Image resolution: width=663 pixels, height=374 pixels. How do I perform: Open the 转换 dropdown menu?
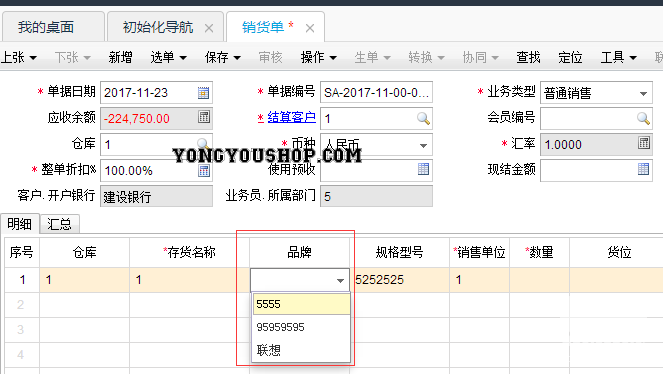tap(426, 57)
